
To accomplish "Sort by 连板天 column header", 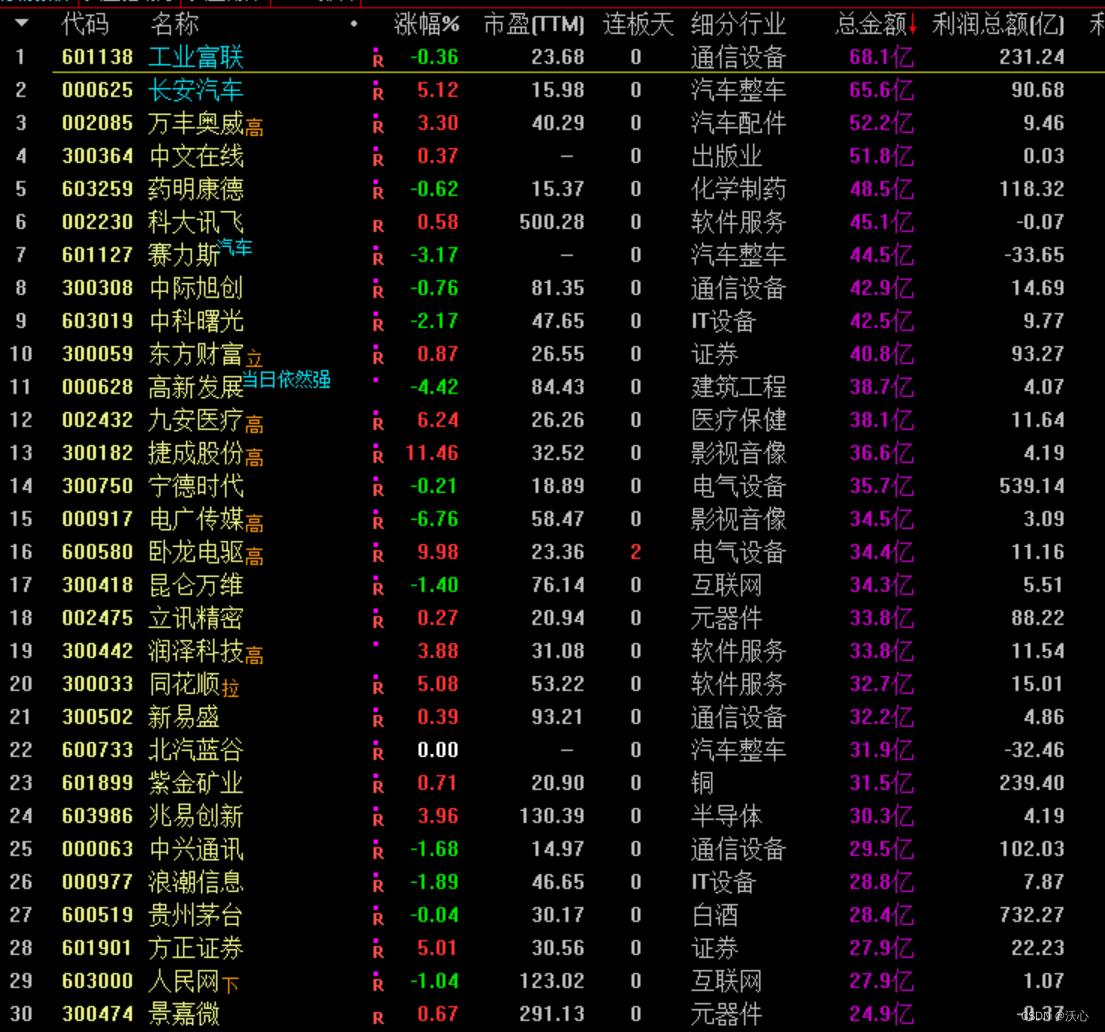I will 638,24.
